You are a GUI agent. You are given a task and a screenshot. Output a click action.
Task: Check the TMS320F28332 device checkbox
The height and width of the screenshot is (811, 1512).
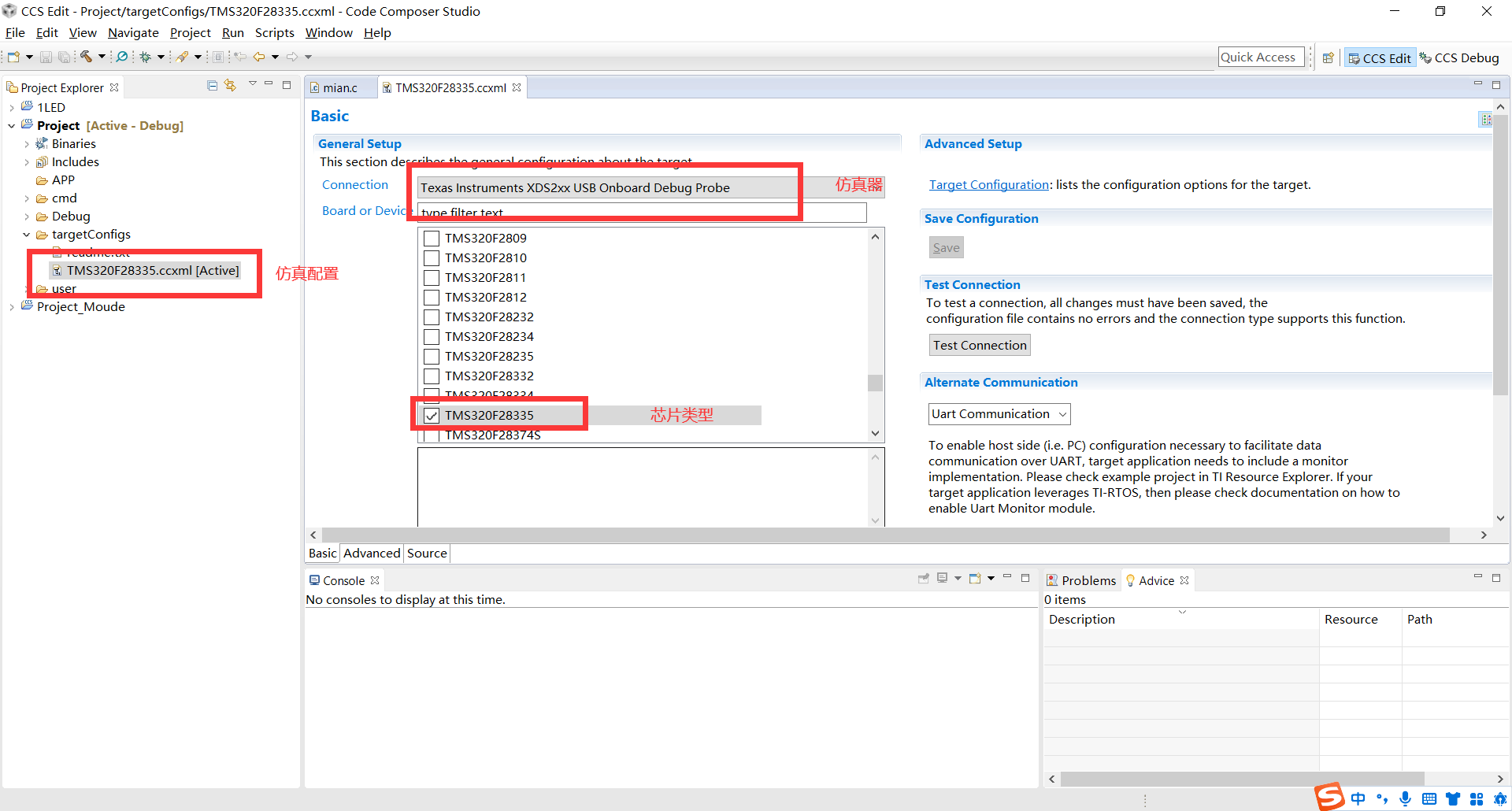(x=432, y=376)
